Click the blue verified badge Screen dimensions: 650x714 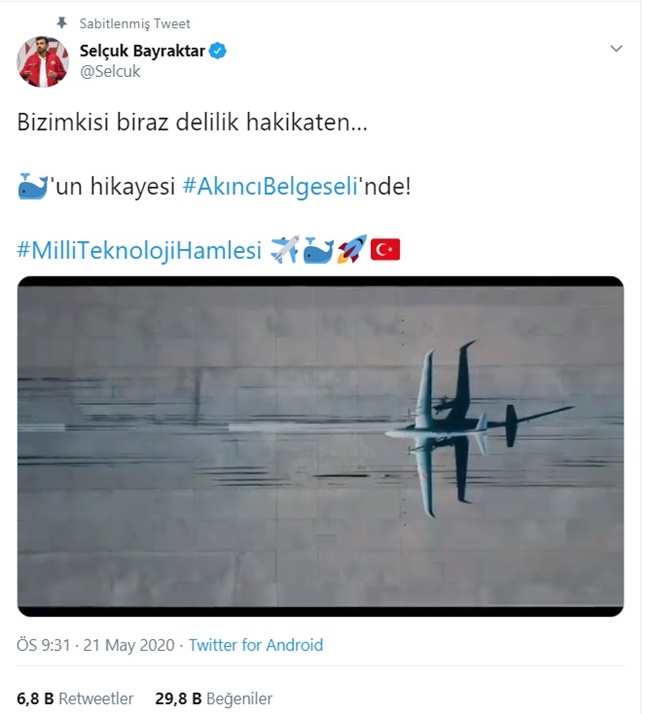click(x=218, y=51)
